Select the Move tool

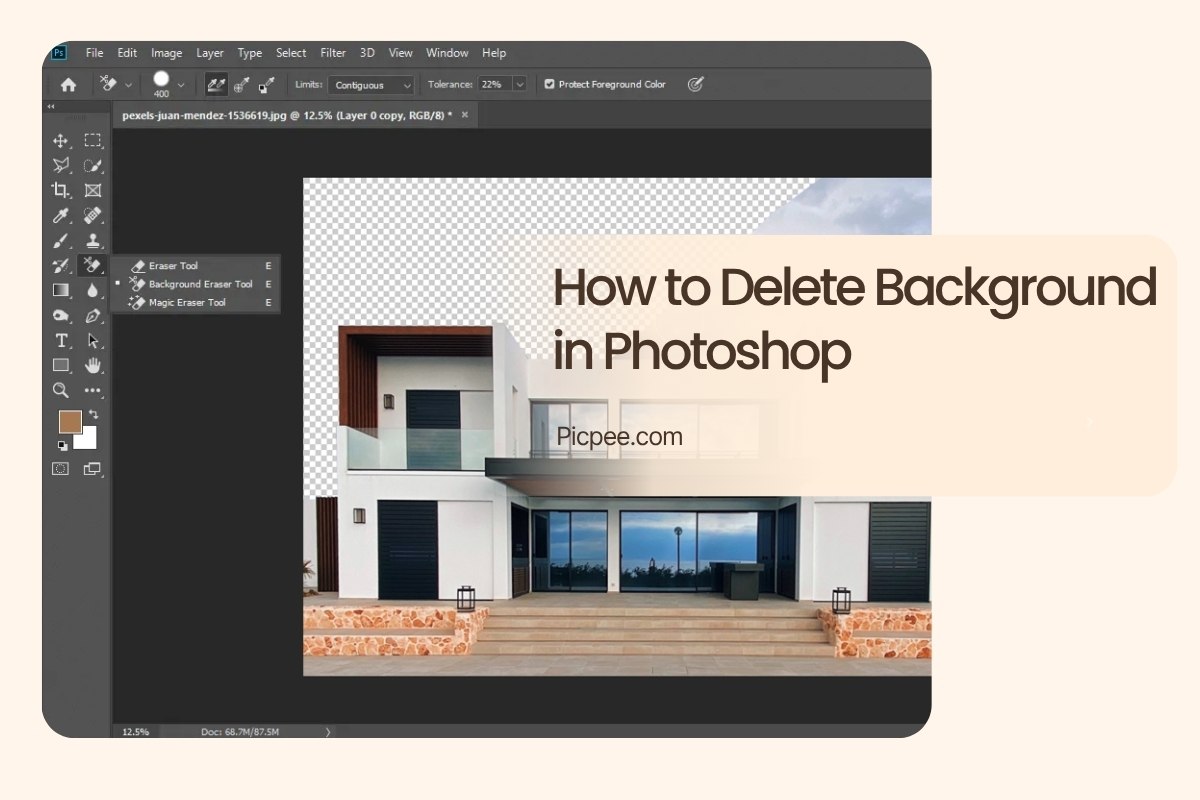[60, 141]
